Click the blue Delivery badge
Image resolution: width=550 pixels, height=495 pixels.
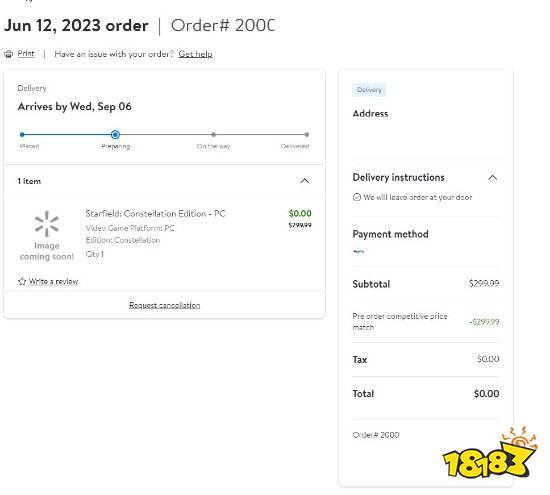(369, 90)
